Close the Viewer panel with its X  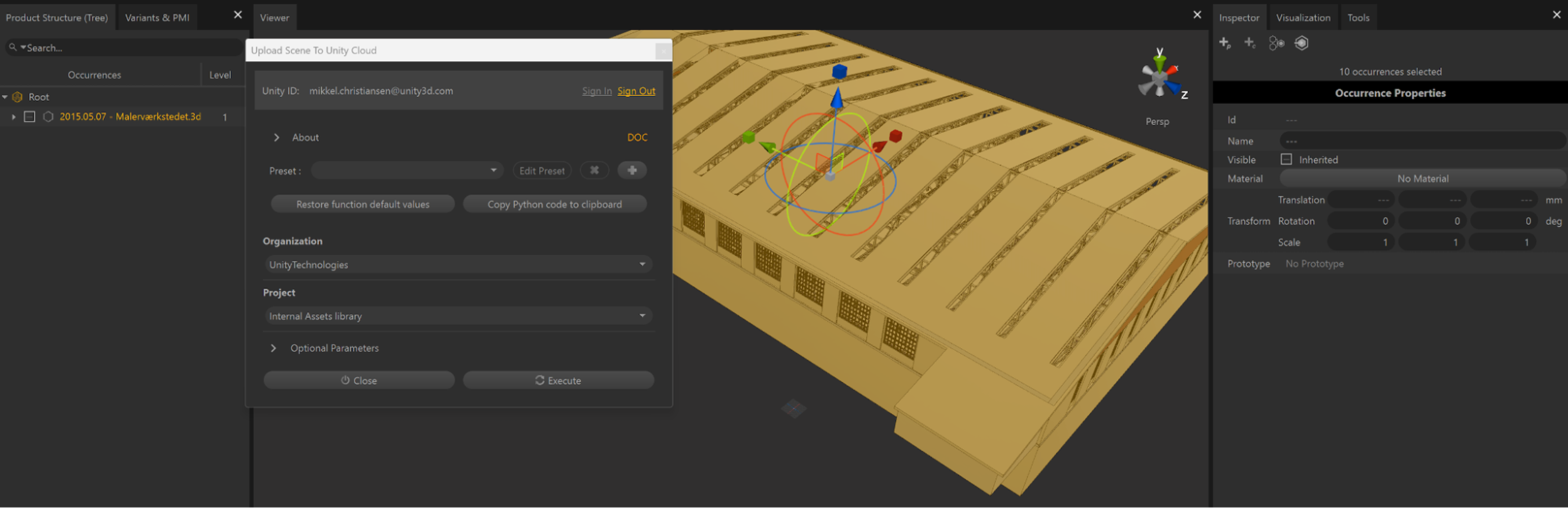coord(1197,15)
